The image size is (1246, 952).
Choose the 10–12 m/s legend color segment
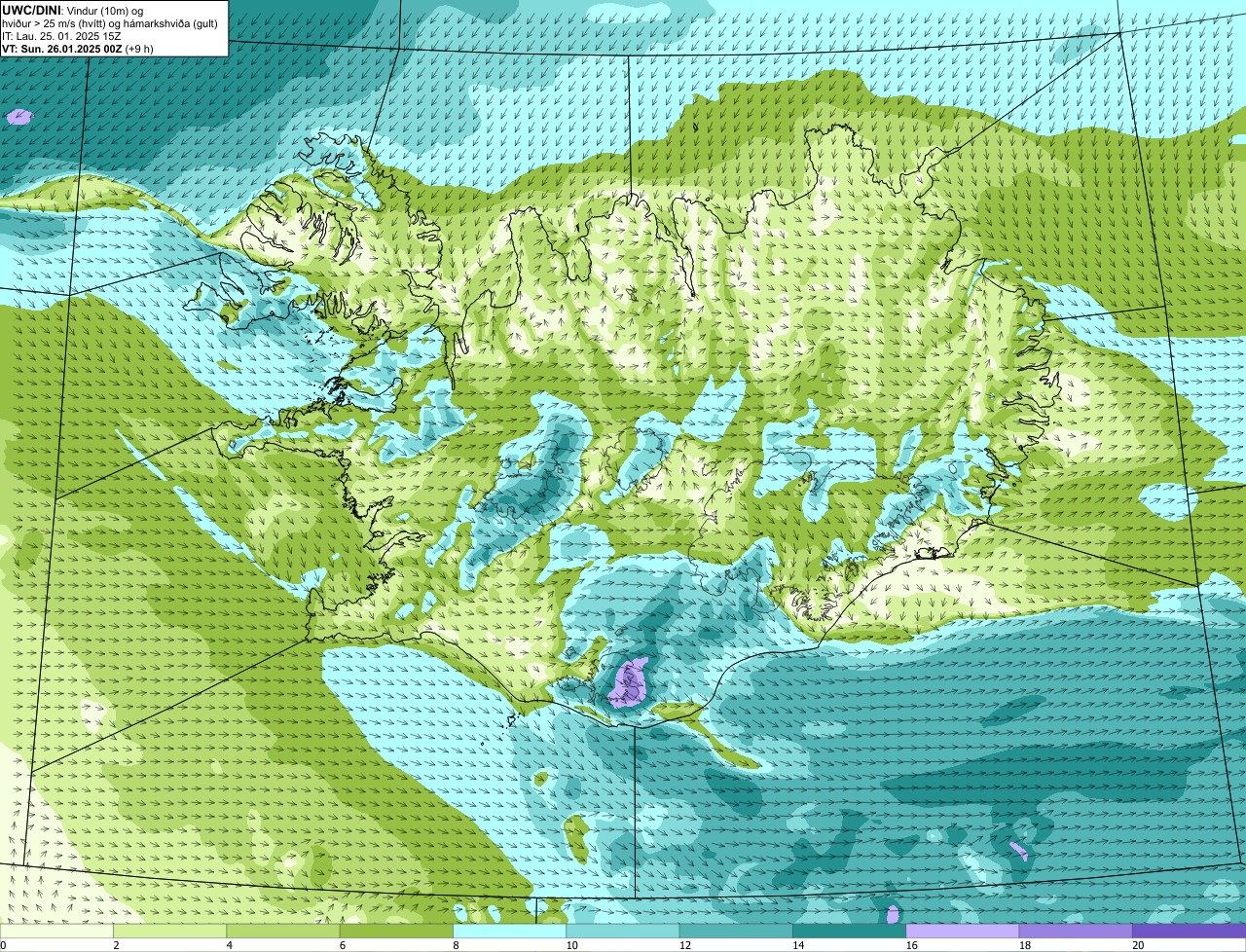tap(623, 931)
